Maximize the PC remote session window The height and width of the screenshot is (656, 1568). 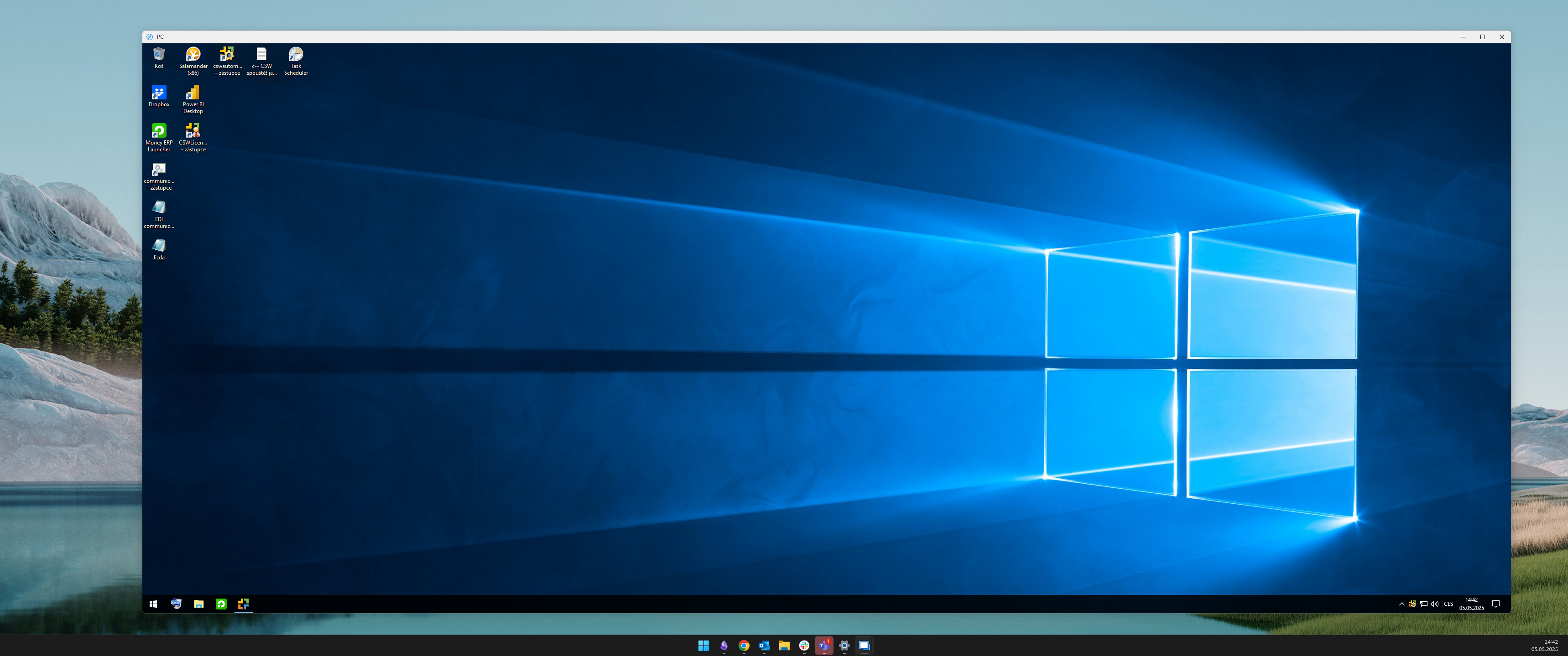point(1483,37)
